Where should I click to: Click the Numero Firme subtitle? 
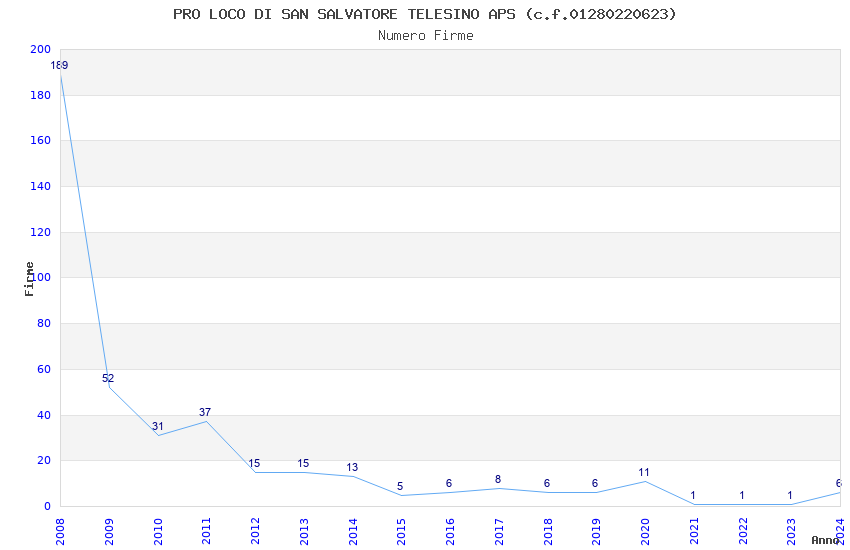click(x=425, y=36)
